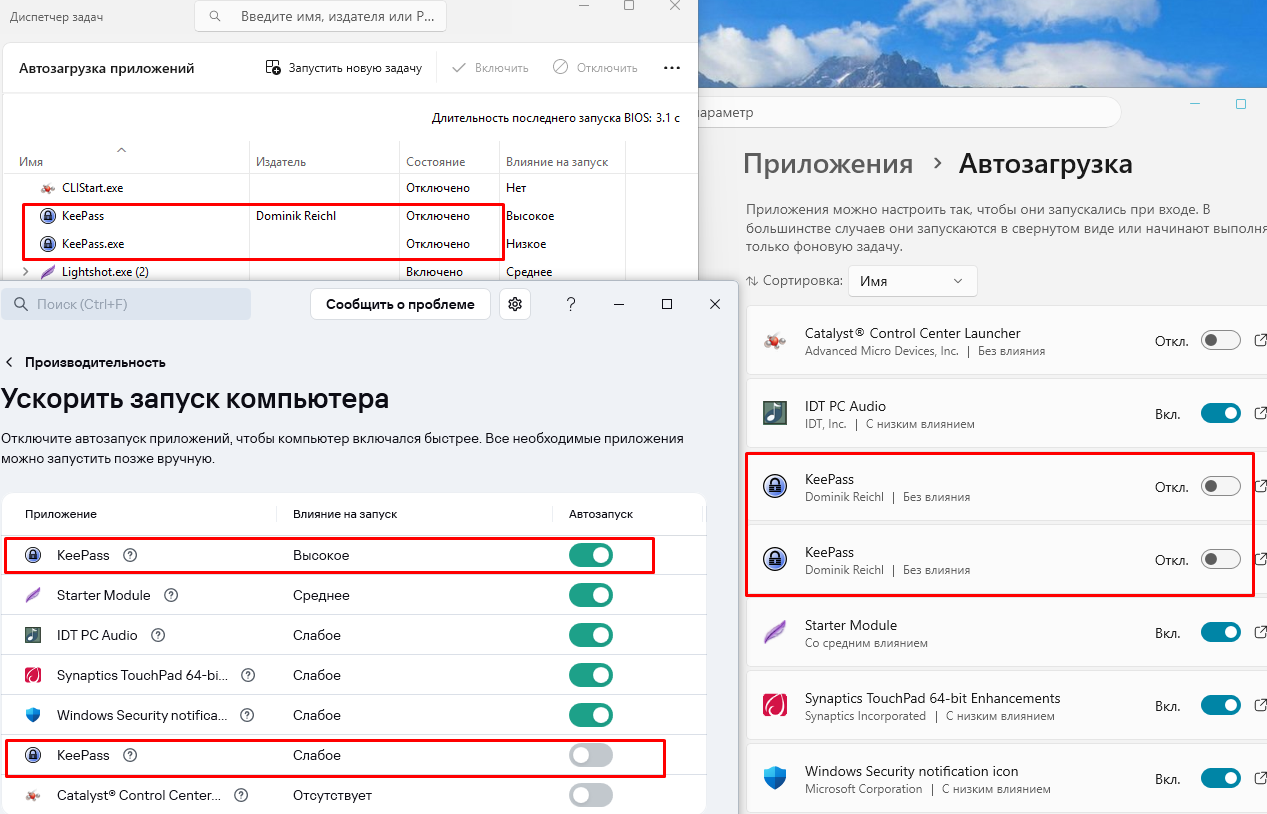Click the info icon beside high-impact KeePass
The height and width of the screenshot is (814, 1267).
click(x=130, y=555)
